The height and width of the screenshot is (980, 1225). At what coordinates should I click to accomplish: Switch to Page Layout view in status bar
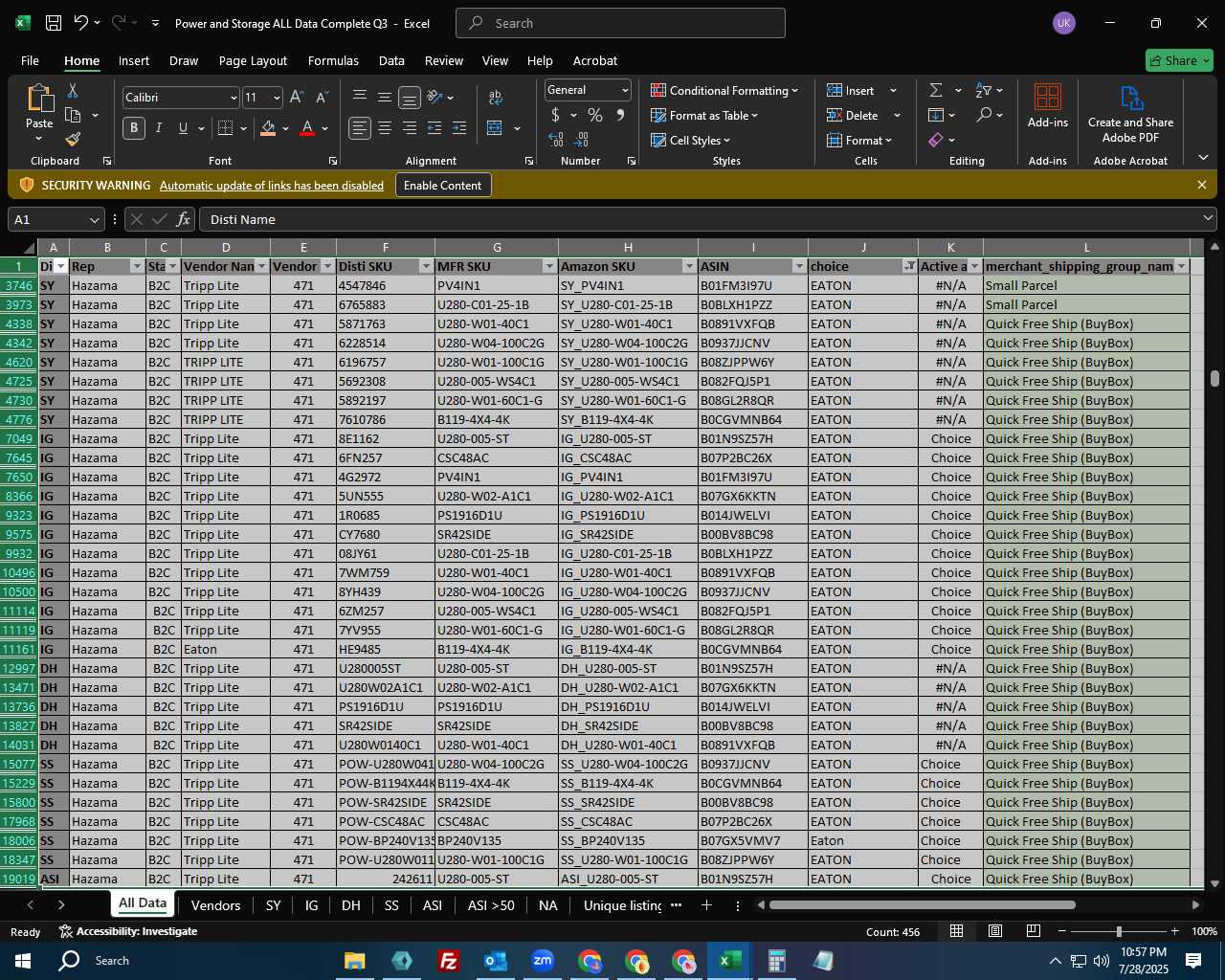coord(995,931)
